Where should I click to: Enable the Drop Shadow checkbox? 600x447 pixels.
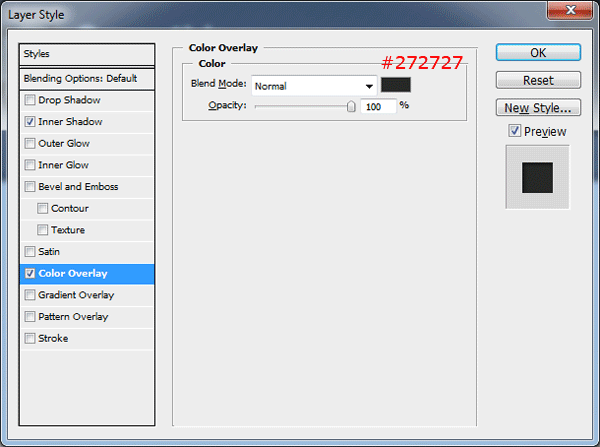pyautogui.click(x=30, y=100)
